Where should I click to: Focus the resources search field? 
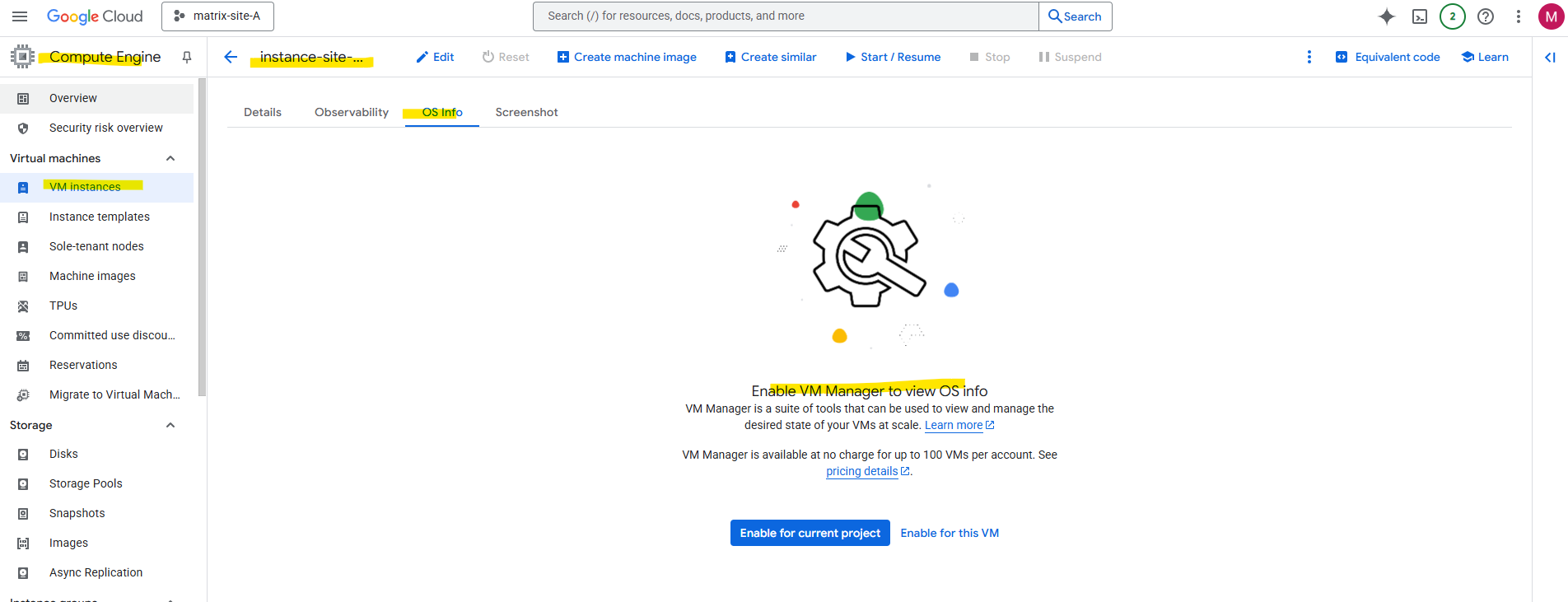(786, 16)
